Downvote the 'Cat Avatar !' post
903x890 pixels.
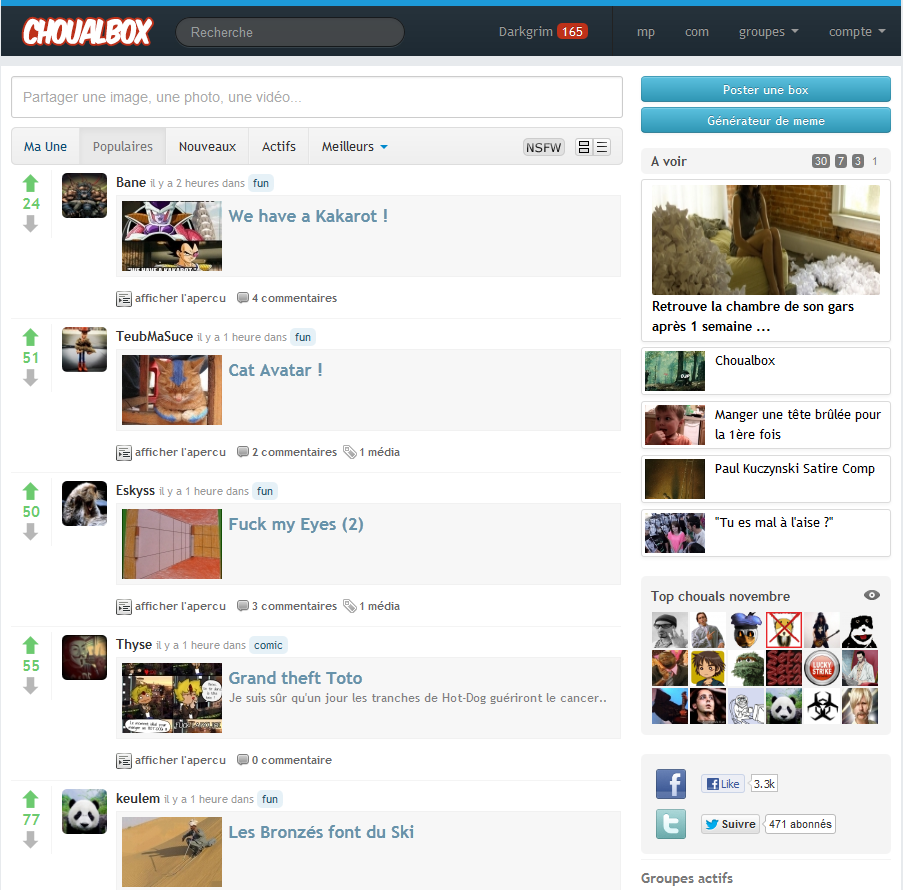pyautogui.click(x=30, y=378)
